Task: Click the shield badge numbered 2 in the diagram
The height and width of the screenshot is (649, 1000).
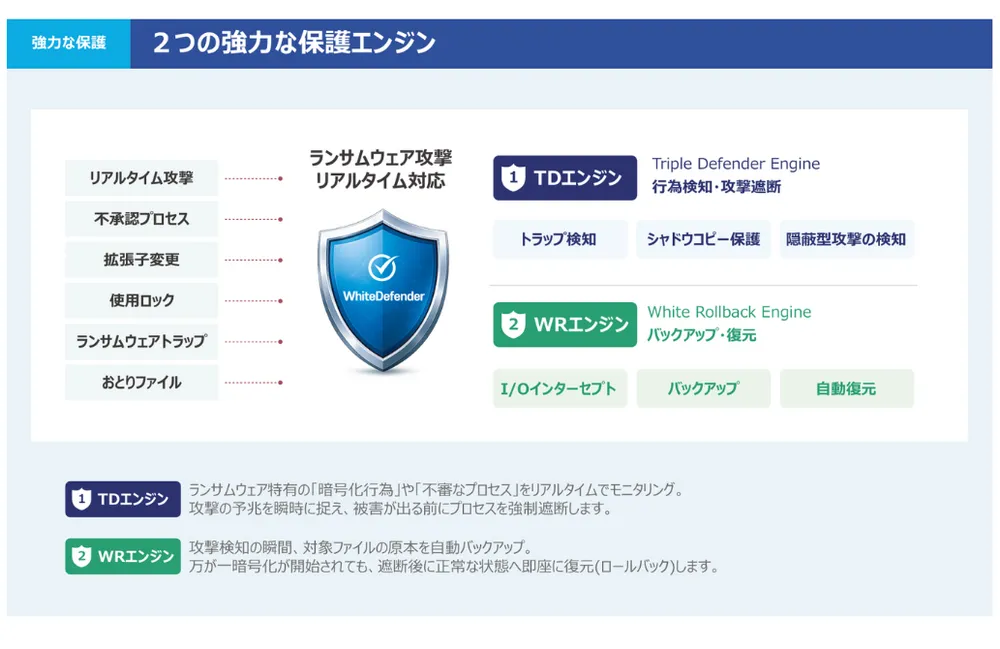Action: pos(513,324)
